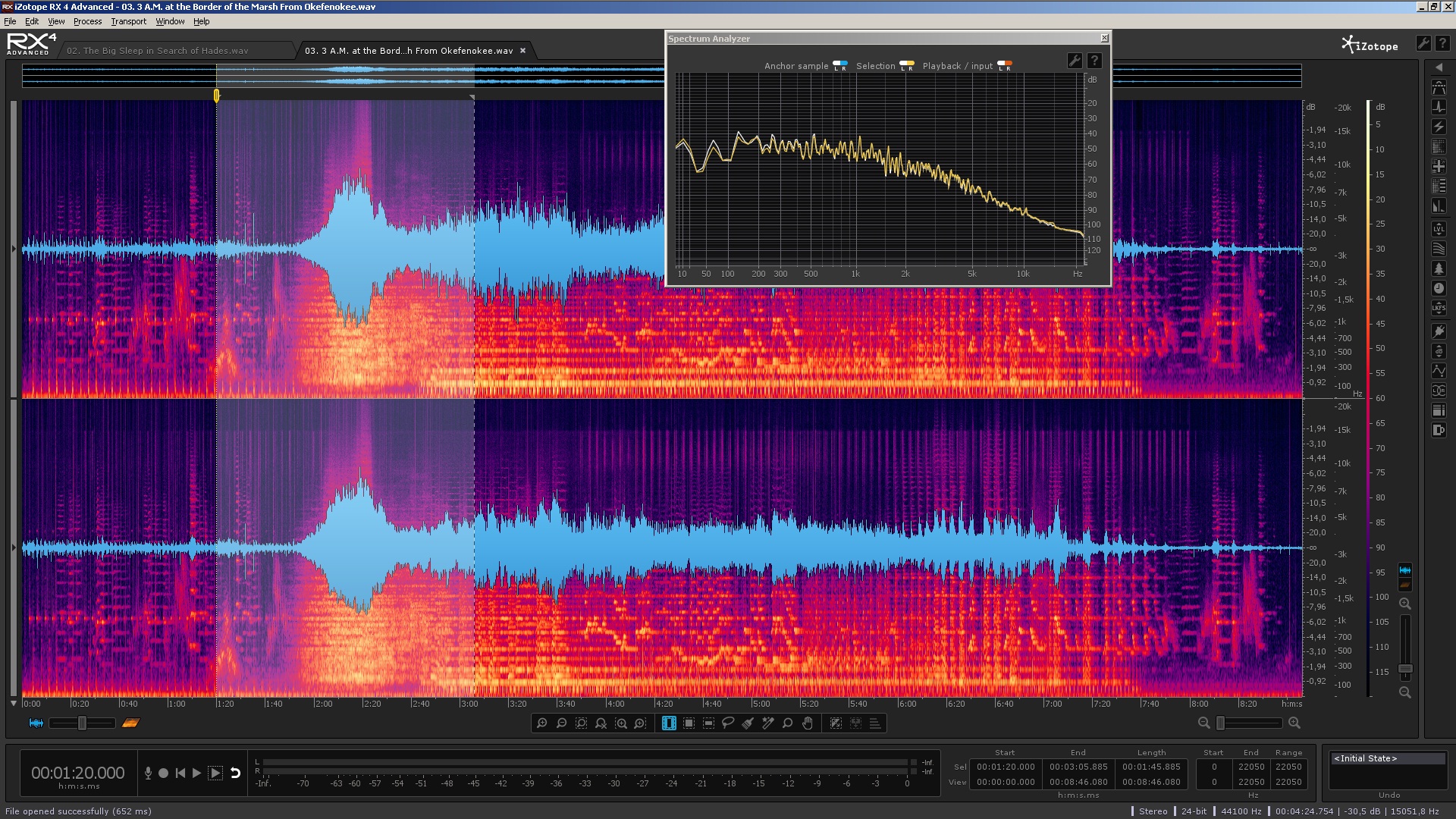
Task: Adjust the waveform/spectrogram opacity slider
Action: click(x=82, y=723)
